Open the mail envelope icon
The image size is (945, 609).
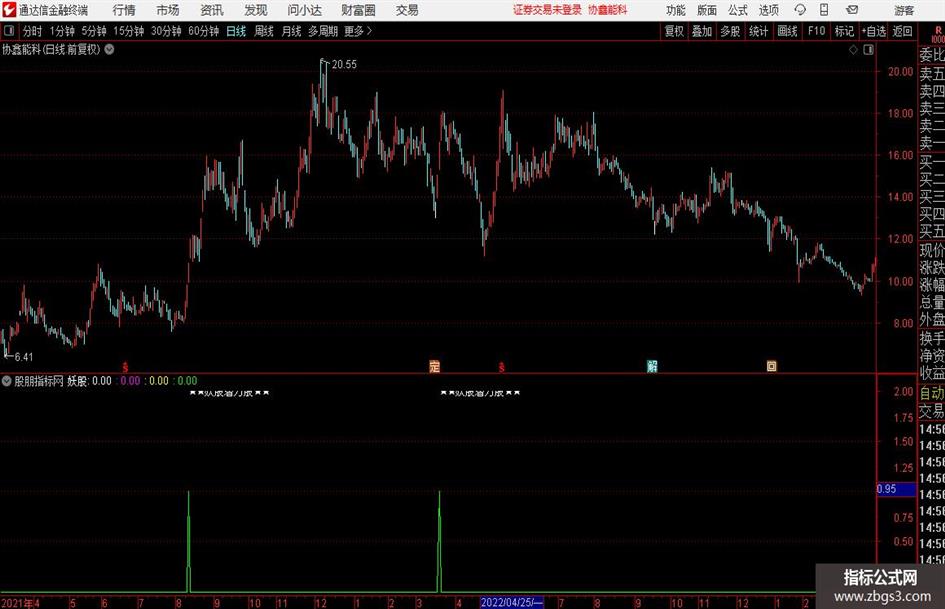[852, 10]
